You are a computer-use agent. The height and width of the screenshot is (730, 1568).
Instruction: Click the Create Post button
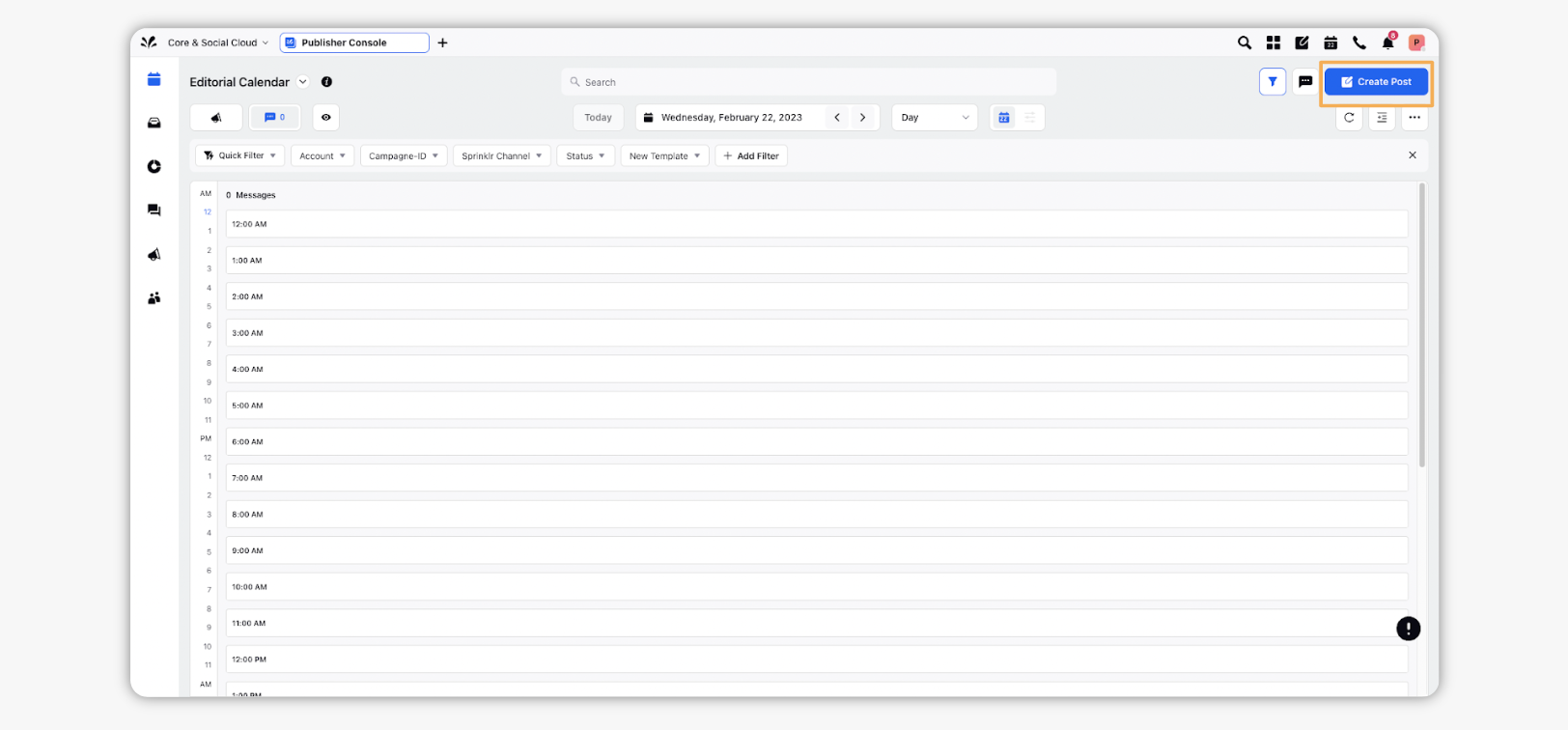[x=1376, y=82]
